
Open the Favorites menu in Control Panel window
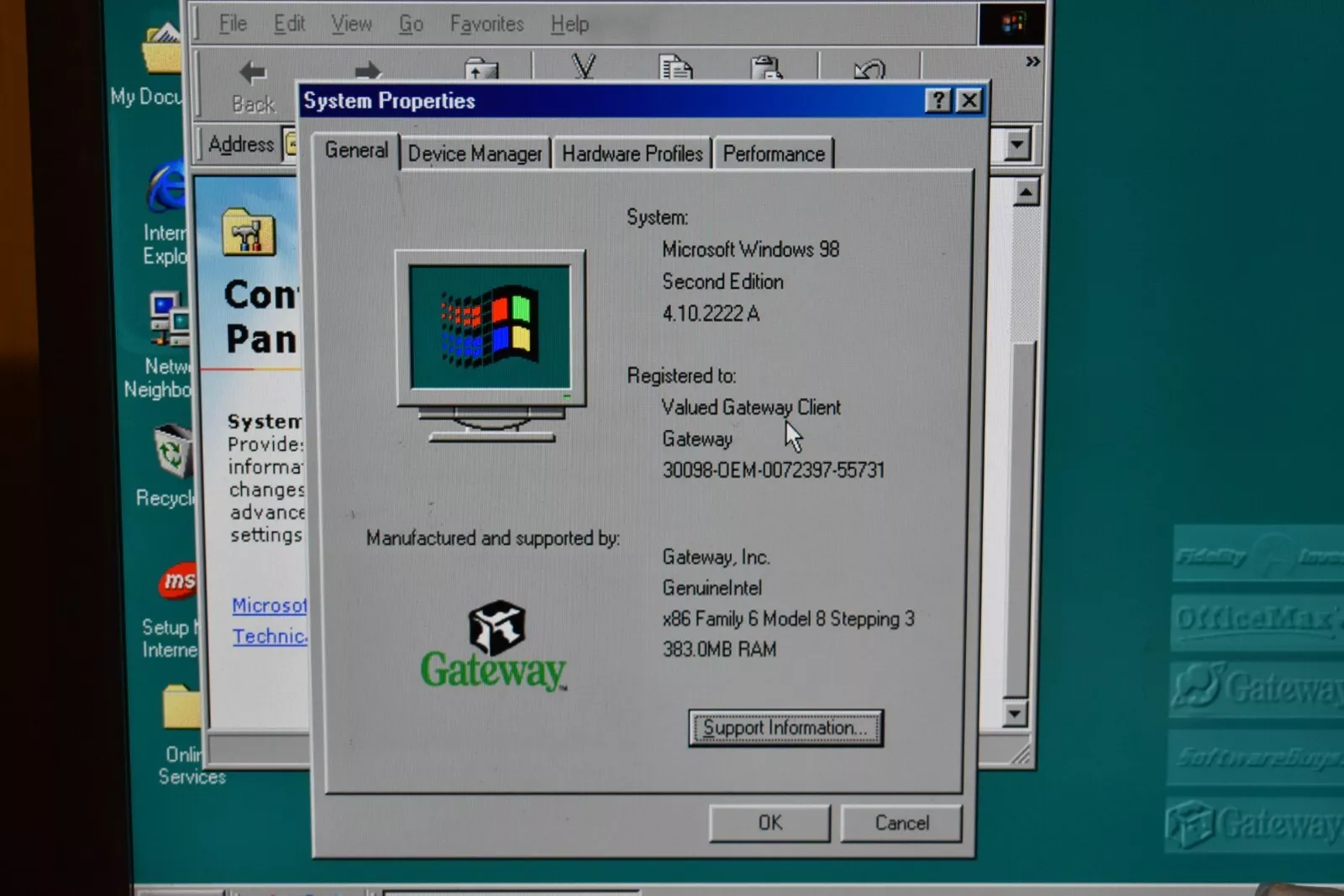486,24
